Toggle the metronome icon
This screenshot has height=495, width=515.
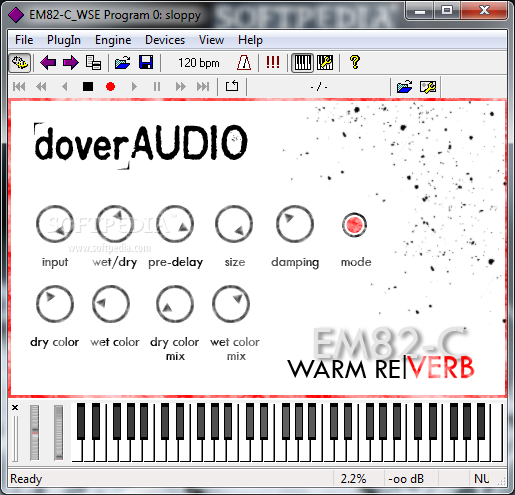point(244,63)
